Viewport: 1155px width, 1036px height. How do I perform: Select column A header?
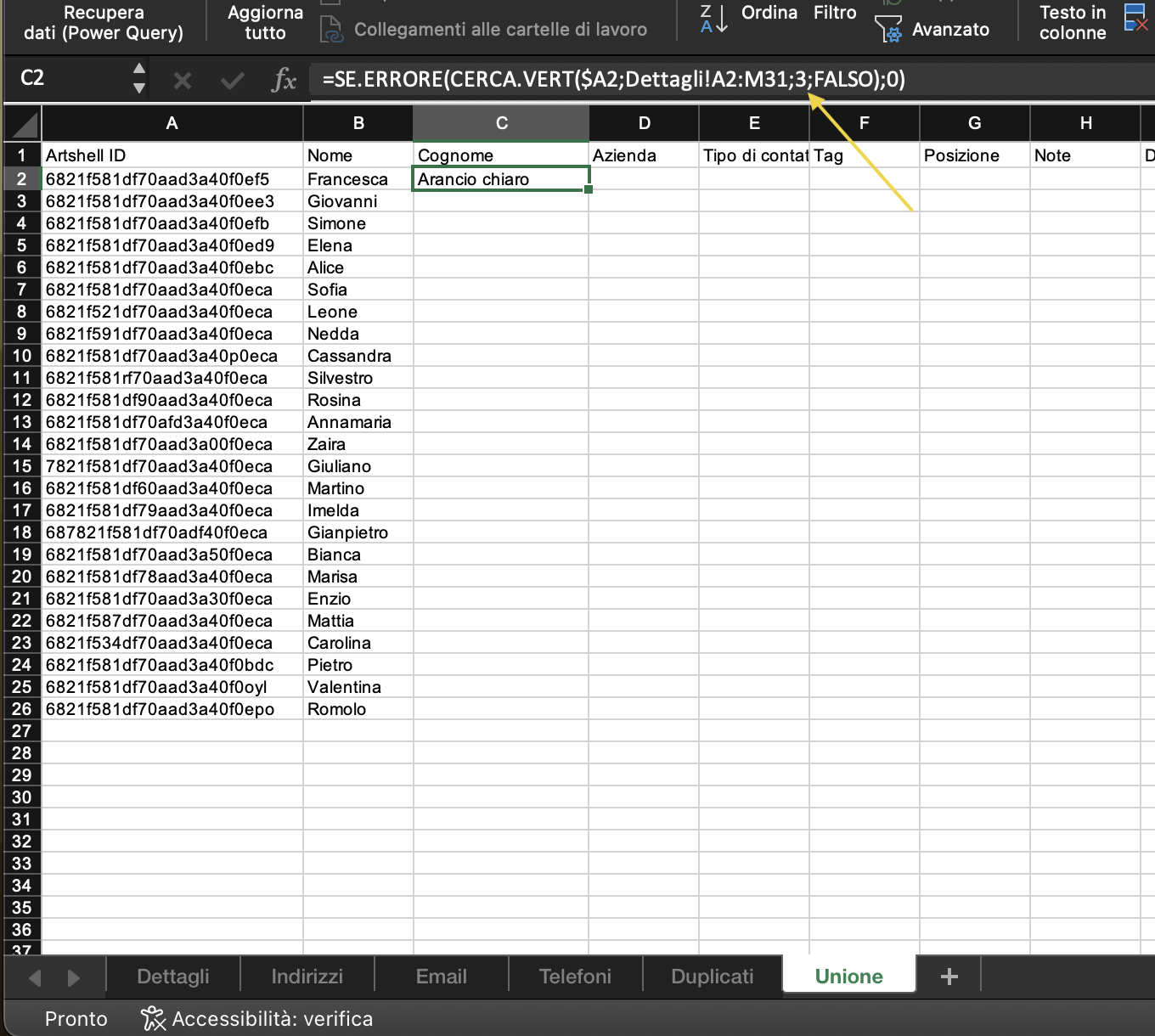click(x=172, y=124)
